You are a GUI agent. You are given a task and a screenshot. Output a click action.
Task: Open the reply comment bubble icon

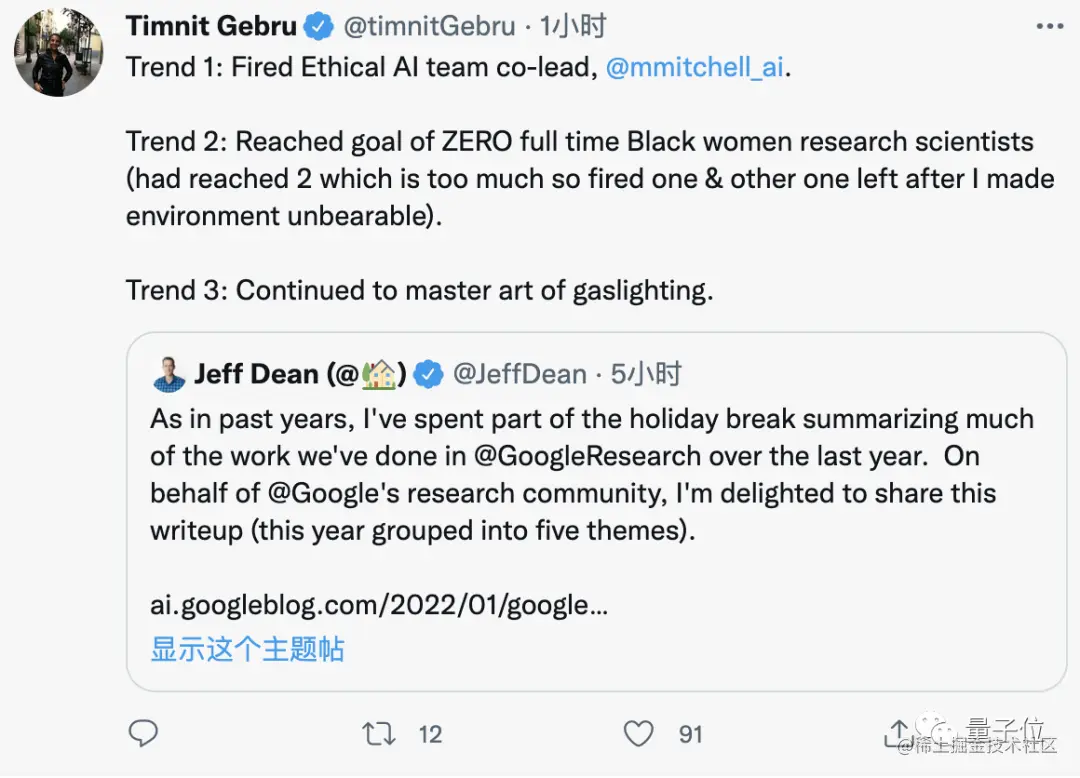(143, 733)
